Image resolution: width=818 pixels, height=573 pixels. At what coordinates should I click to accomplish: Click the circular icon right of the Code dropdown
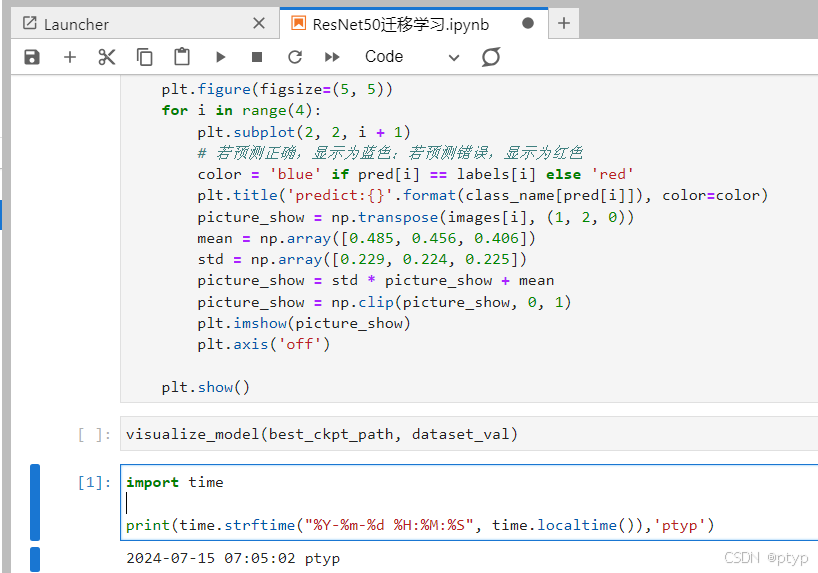point(490,57)
